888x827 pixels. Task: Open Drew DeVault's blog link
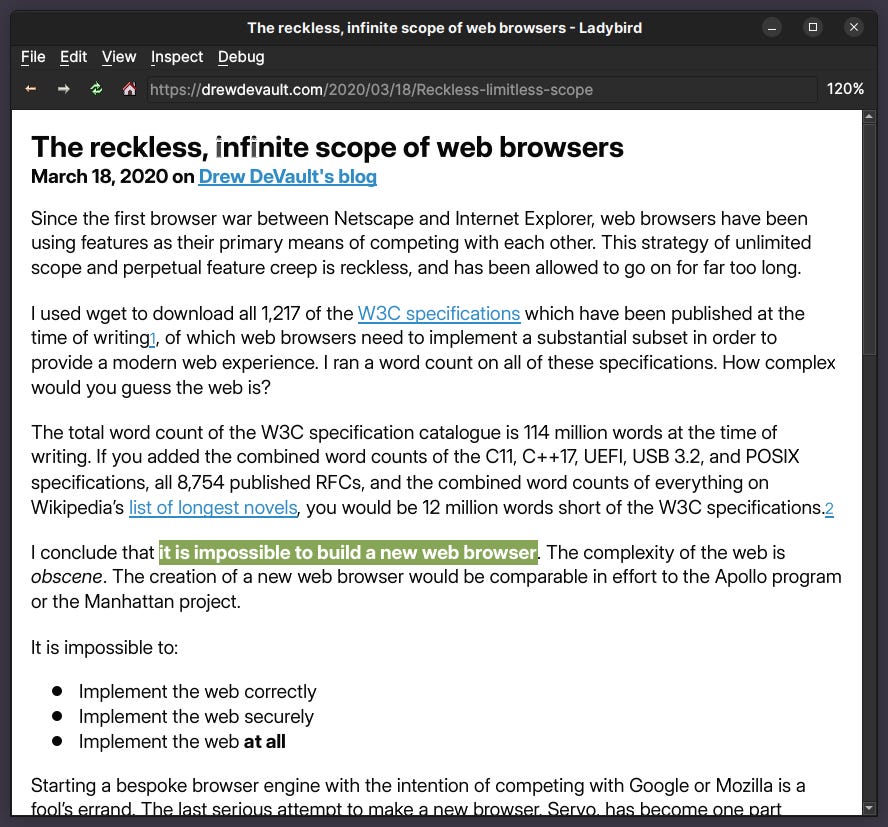pyautogui.click(x=287, y=176)
